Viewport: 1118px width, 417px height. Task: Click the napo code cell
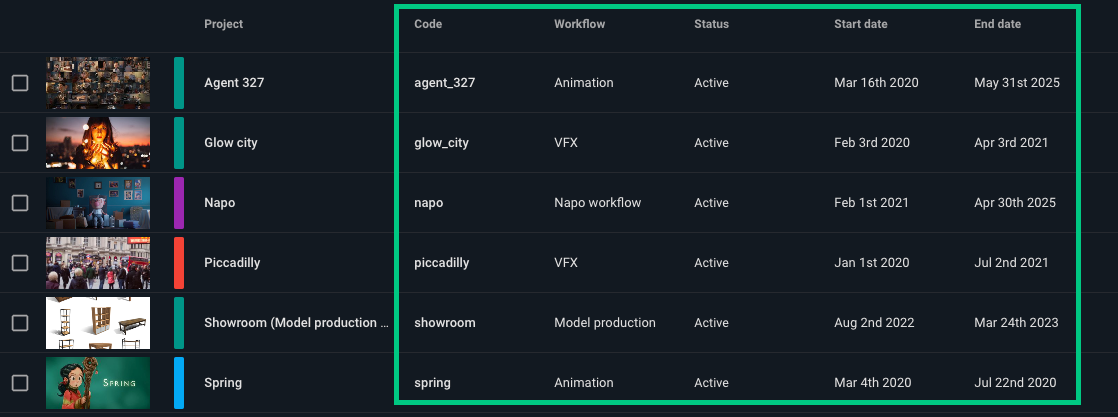pyautogui.click(x=429, y=203)
